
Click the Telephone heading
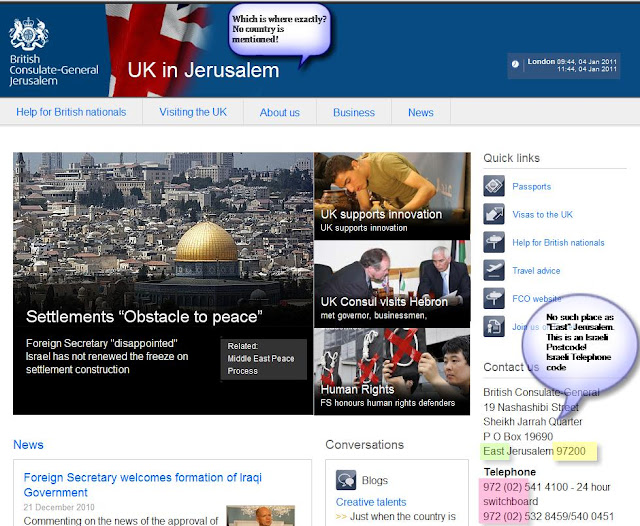510,472
